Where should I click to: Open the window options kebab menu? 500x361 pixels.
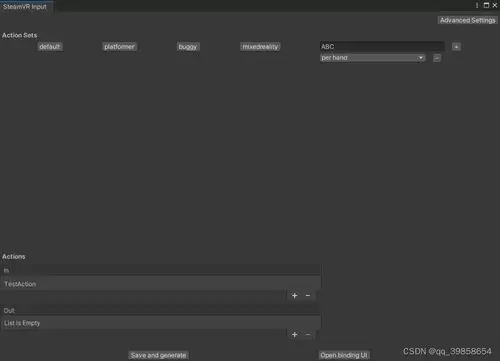pos(477,5)
